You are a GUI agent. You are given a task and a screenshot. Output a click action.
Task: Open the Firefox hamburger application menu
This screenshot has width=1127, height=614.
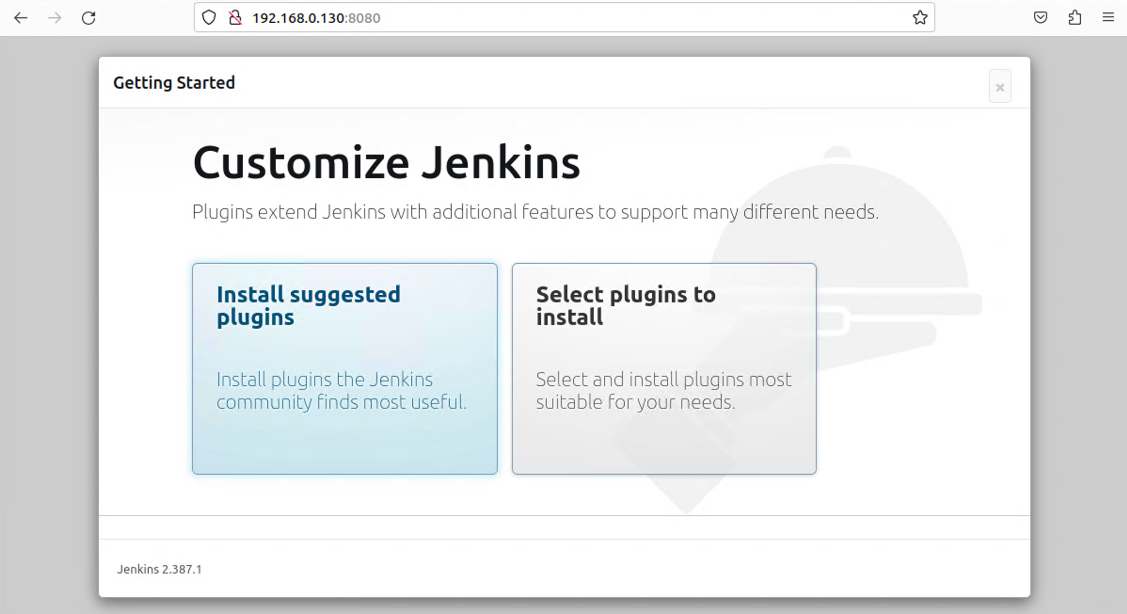[x=1108, y=18]
